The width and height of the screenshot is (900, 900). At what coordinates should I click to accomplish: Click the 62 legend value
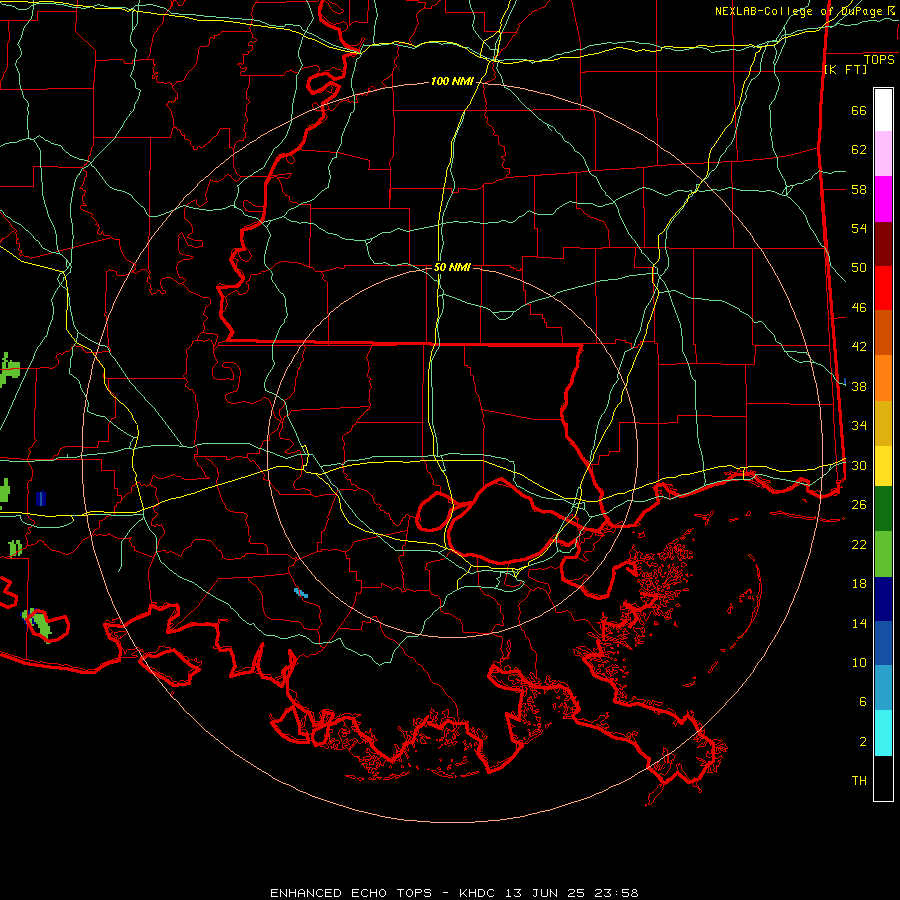859,150
